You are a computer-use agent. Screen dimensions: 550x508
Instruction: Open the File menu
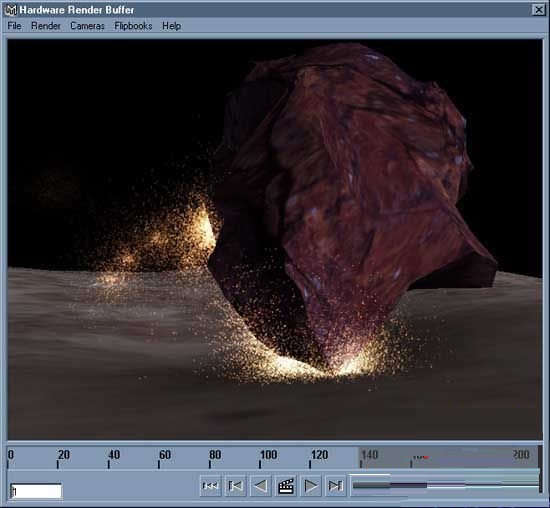(14, 26)
